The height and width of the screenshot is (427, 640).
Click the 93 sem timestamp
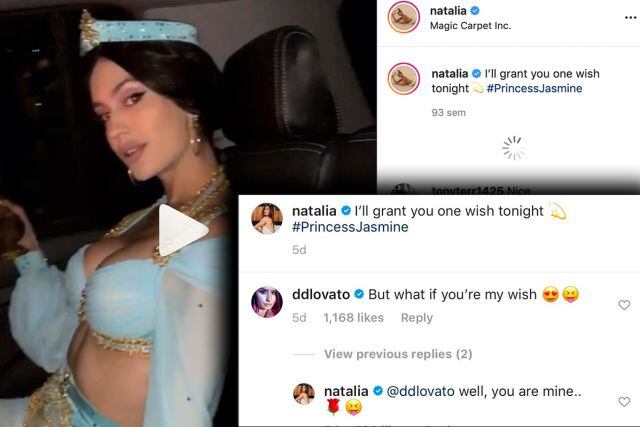pyautogui.click(x=449, y=113)
